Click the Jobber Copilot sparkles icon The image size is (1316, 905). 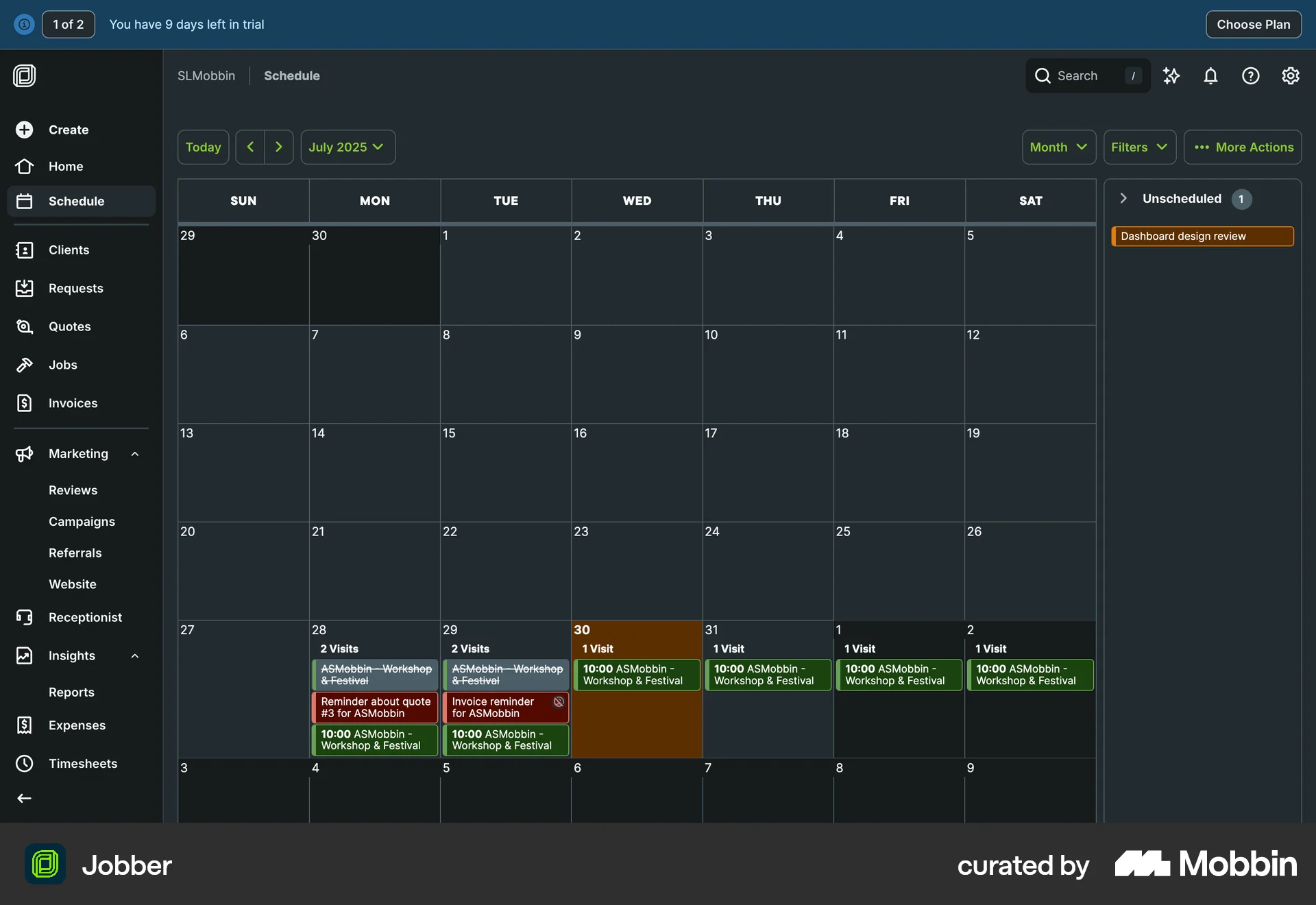pos(1171,75)
